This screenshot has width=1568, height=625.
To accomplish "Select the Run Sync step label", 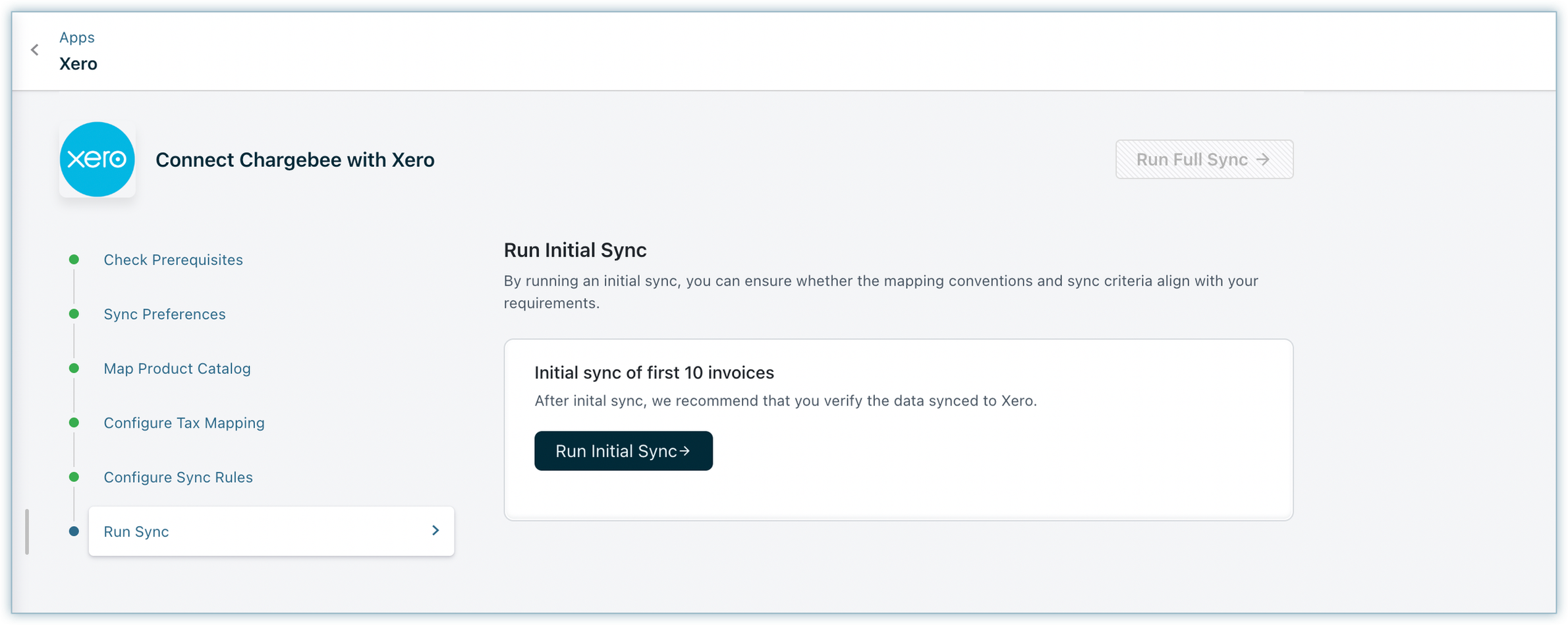I will click(x=136, y=531).
